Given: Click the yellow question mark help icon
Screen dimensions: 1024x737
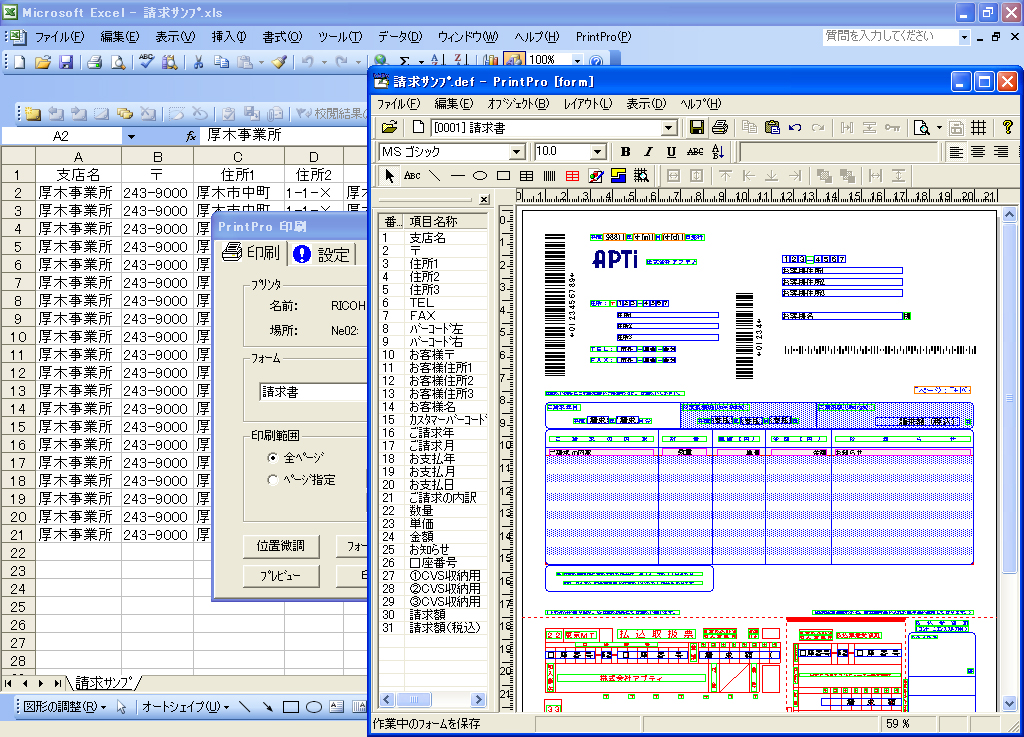Looking at the screenshot, I should pos(1007,127).
